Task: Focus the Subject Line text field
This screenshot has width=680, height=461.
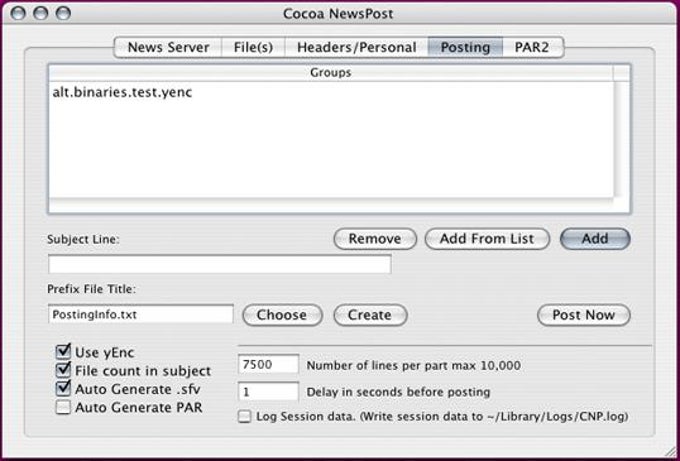Action: point(220,264)
